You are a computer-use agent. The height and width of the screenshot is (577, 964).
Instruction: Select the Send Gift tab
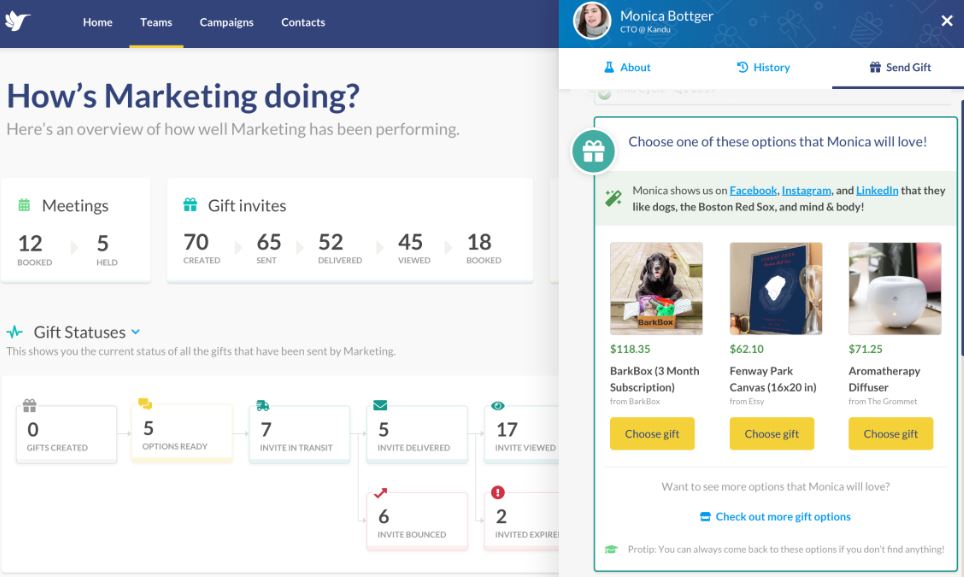point(899,68)
